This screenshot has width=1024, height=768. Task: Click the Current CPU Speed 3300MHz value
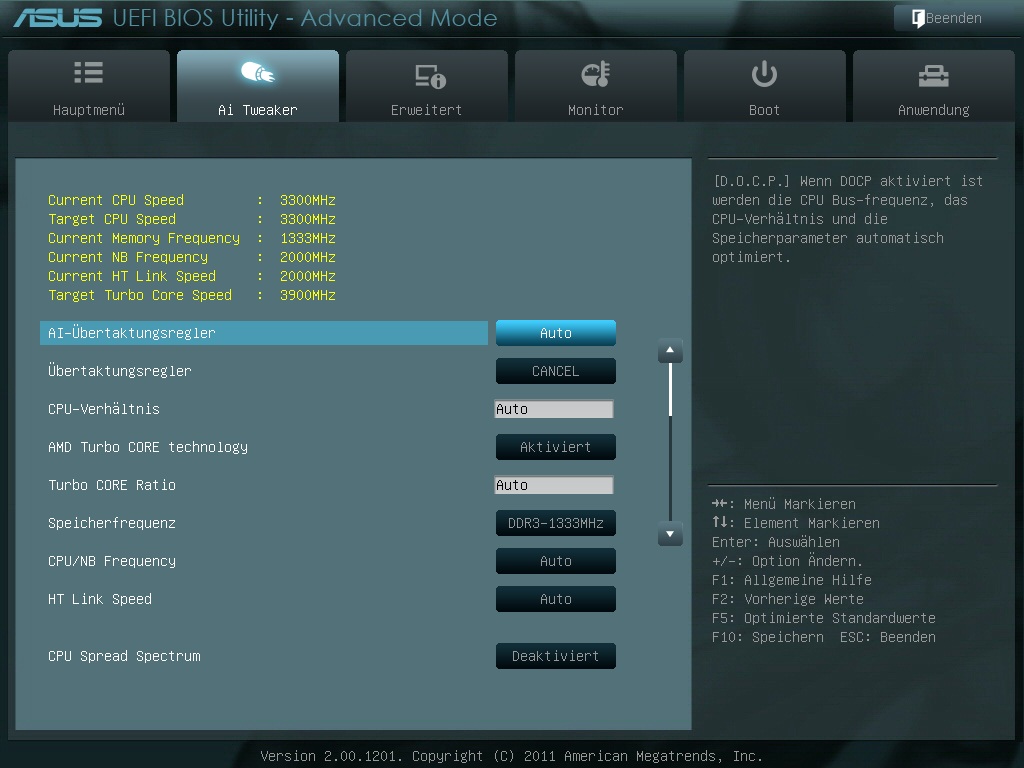(308, 200)
